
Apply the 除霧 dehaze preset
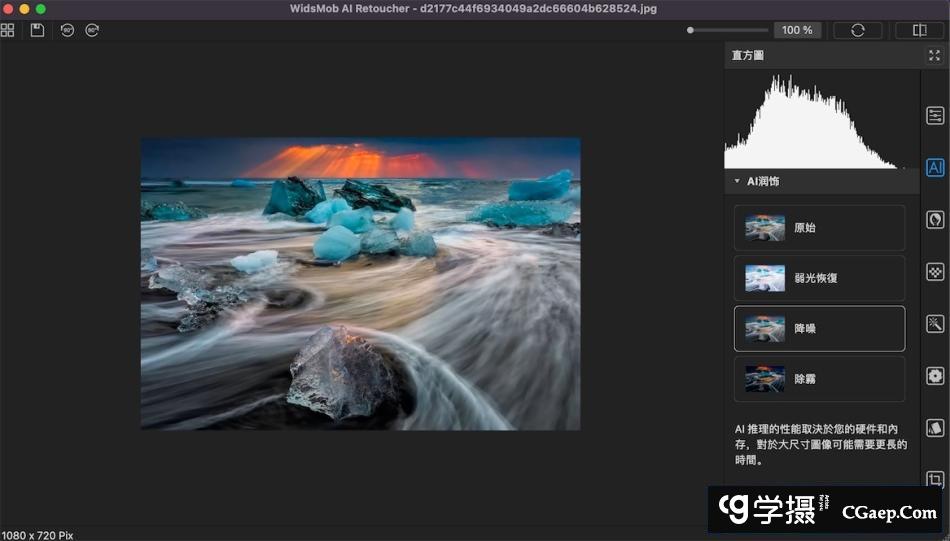(x=819, y=379)
